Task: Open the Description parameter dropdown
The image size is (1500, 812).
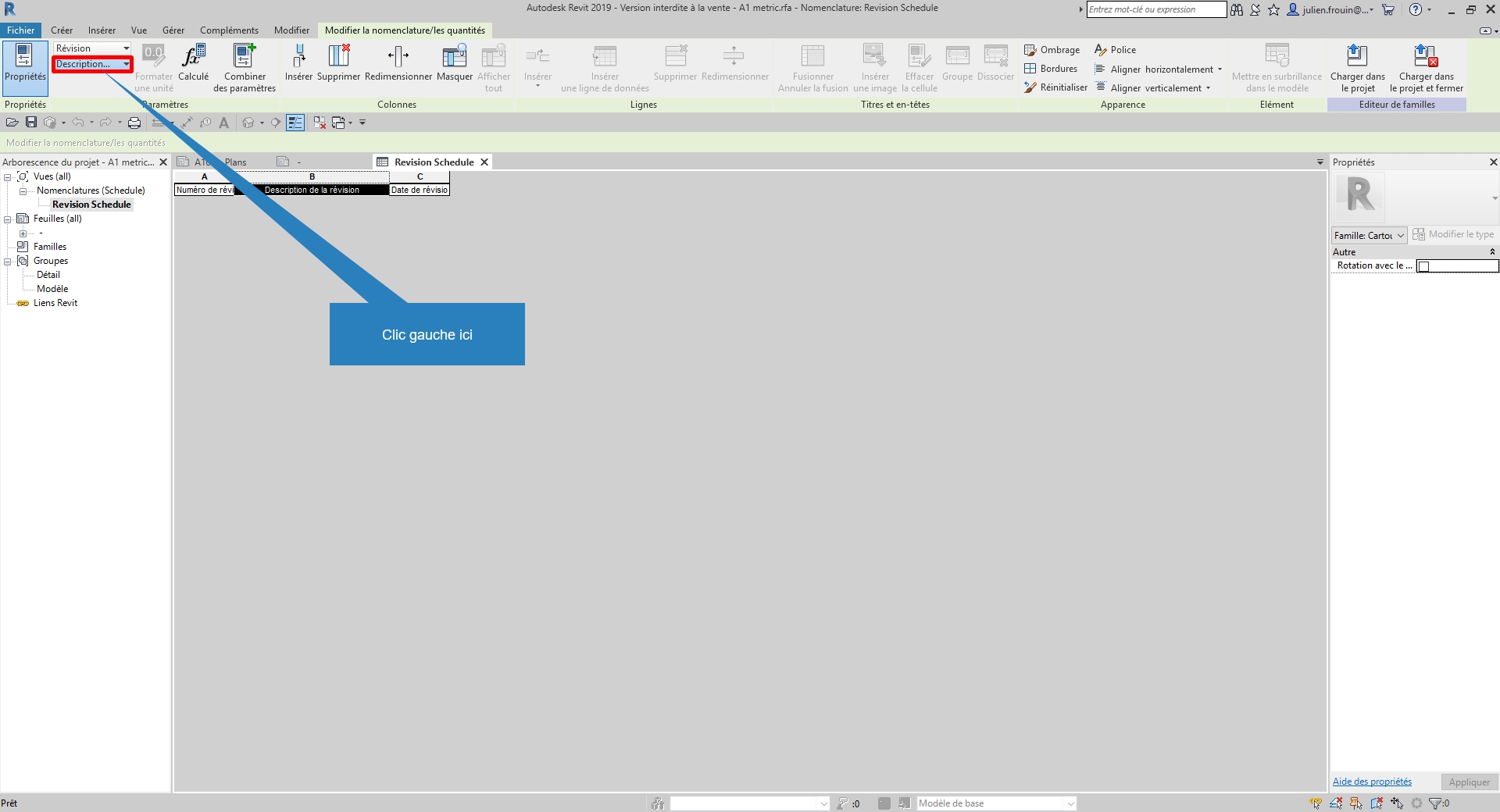Action: tap(126, 64)
